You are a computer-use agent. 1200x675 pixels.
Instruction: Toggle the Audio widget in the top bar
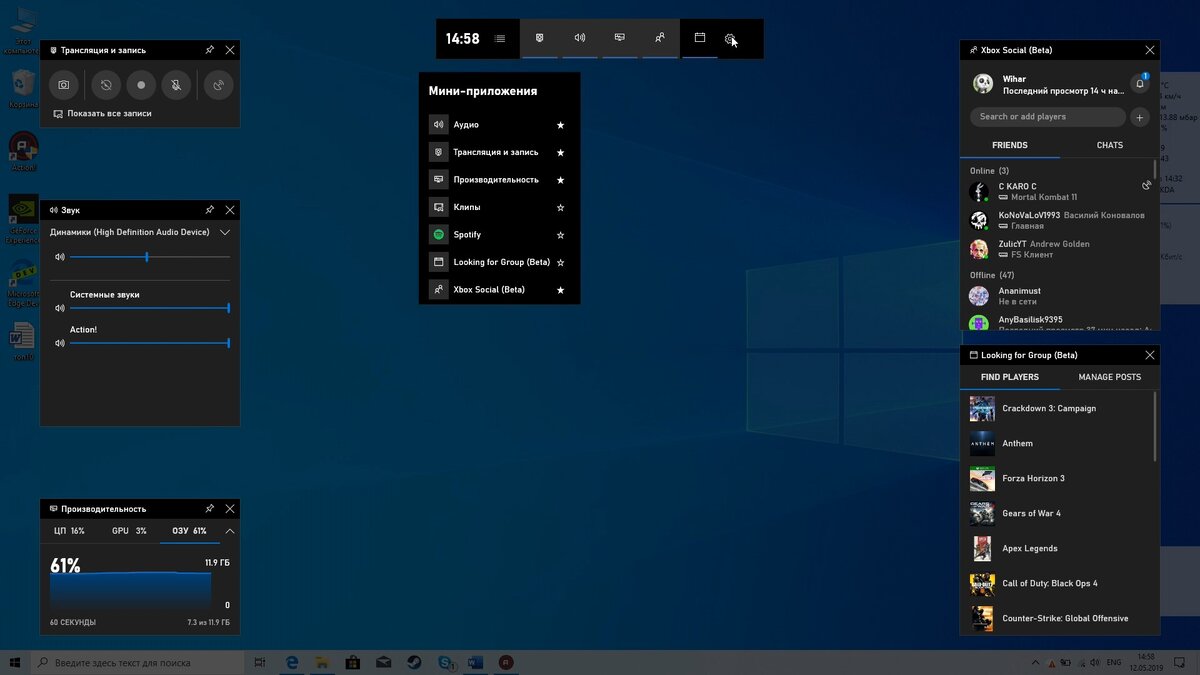[x=580, y=38]
